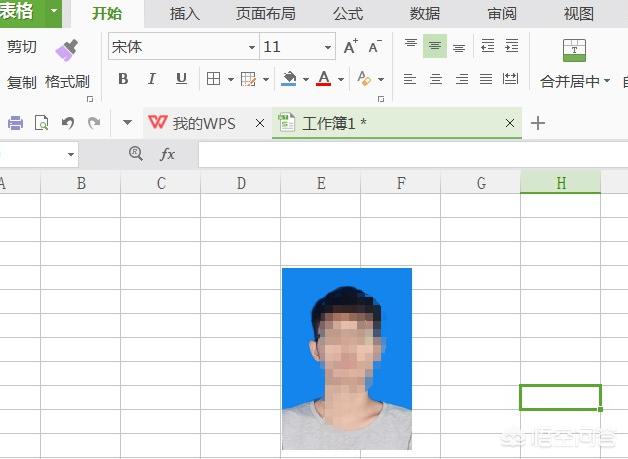
Task: Click the Merge and Center icon
Action: (x=574, y=50)
